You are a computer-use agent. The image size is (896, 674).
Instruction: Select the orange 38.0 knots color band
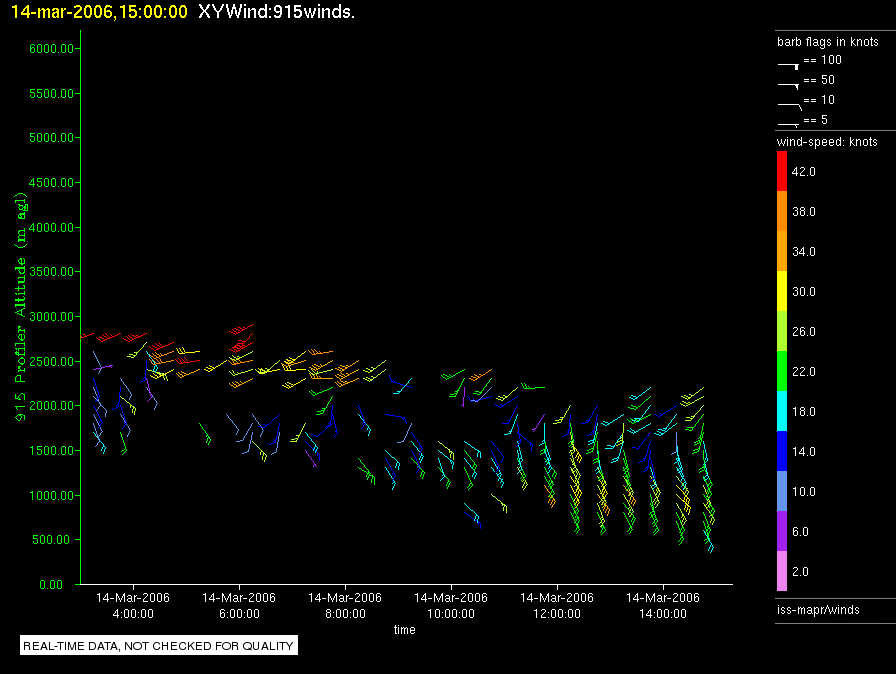coord(782,212)
